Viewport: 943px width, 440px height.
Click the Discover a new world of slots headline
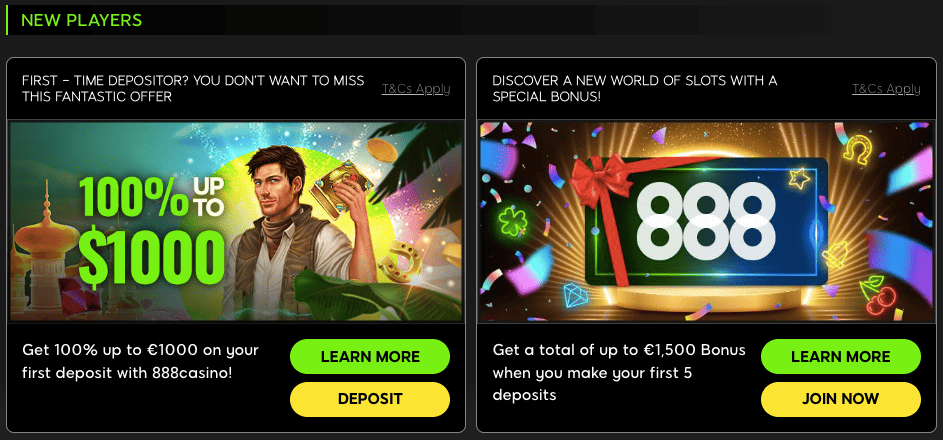point(634,88)
